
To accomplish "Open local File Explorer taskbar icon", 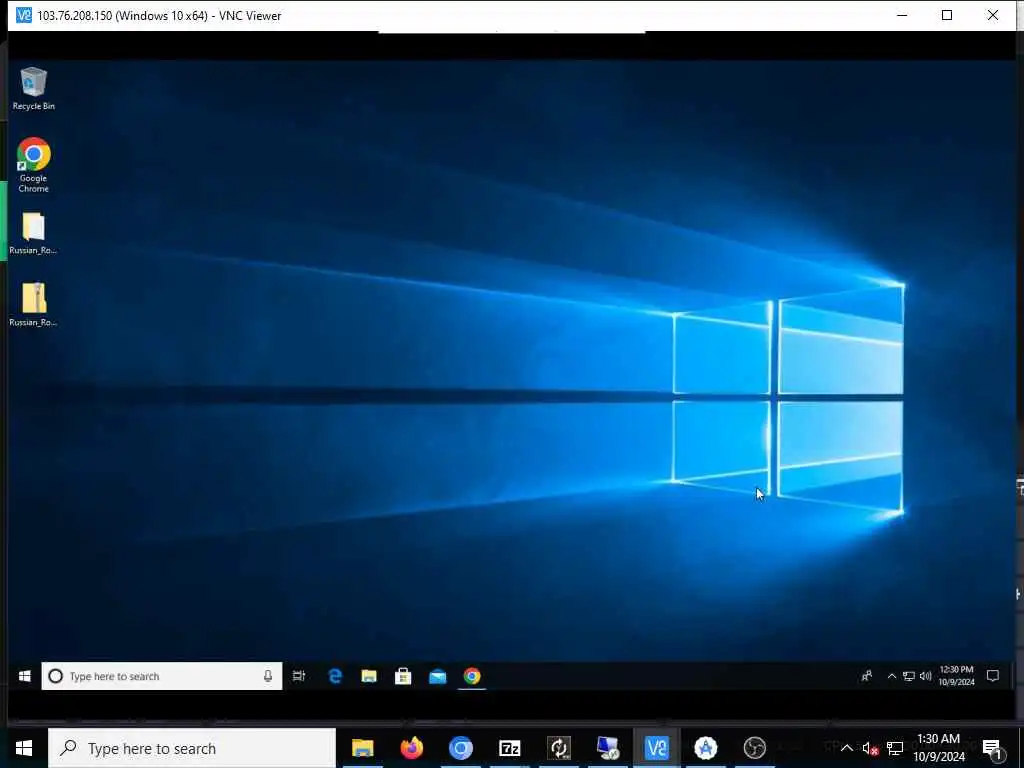I will click(362, 748).
